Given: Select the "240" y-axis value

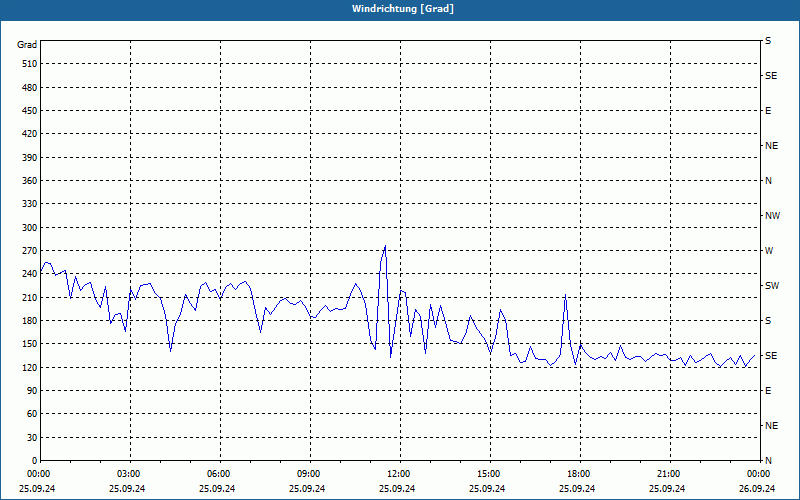Looking at the screenshot, I should [30, 274].
